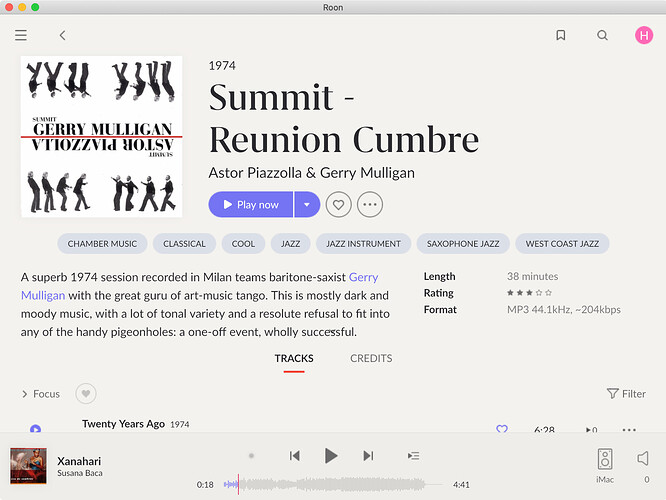Click the 4:41 total duration
Image resolution: width=666 pixels, height=500 pixels.
click(461, 485)
